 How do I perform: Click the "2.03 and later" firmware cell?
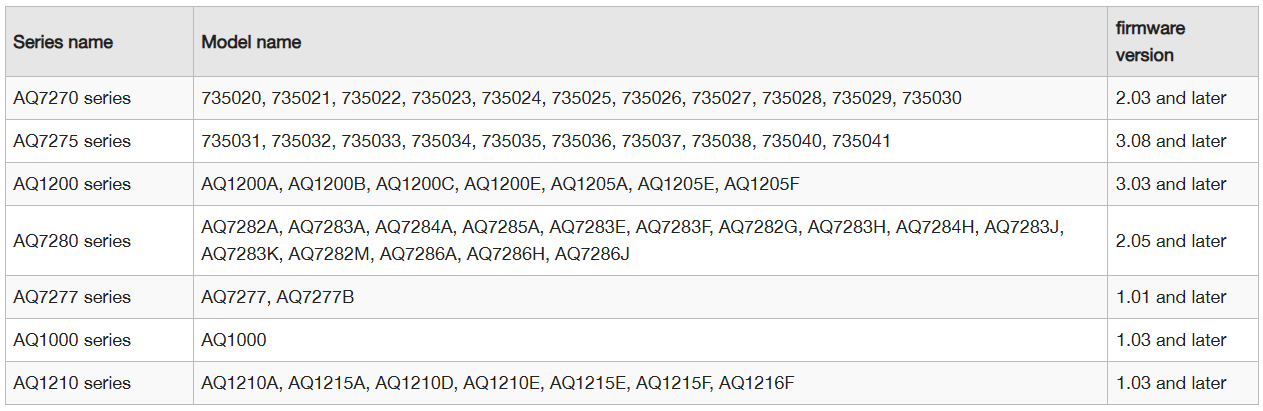[1171, 98]
